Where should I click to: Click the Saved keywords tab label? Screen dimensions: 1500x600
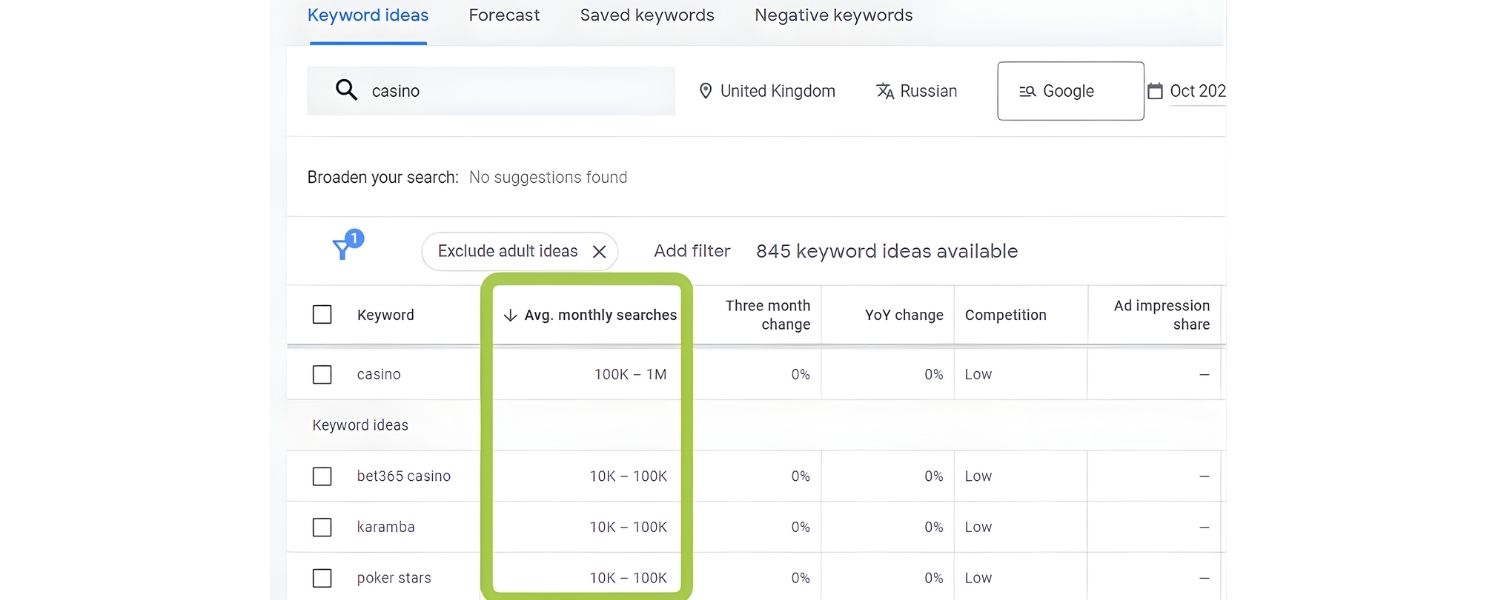(647, 14)
